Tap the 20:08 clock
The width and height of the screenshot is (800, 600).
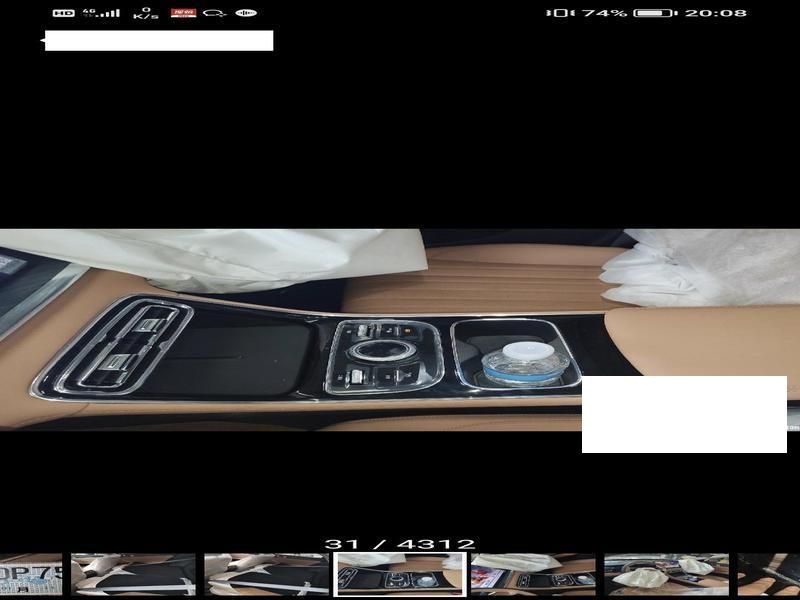coord(718,13)
